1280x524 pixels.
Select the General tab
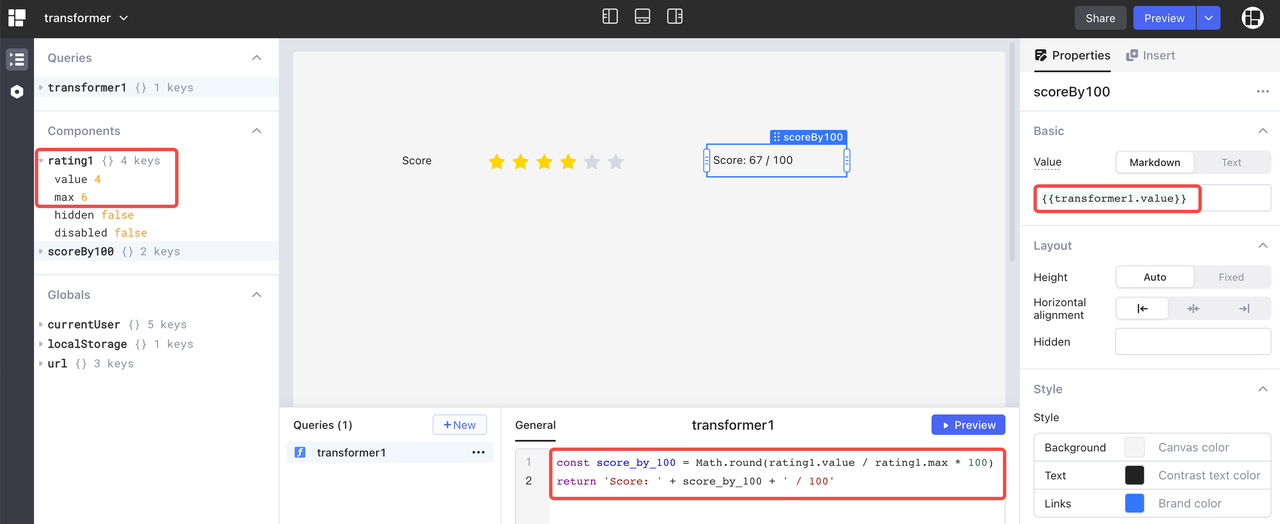coord(535,425)
